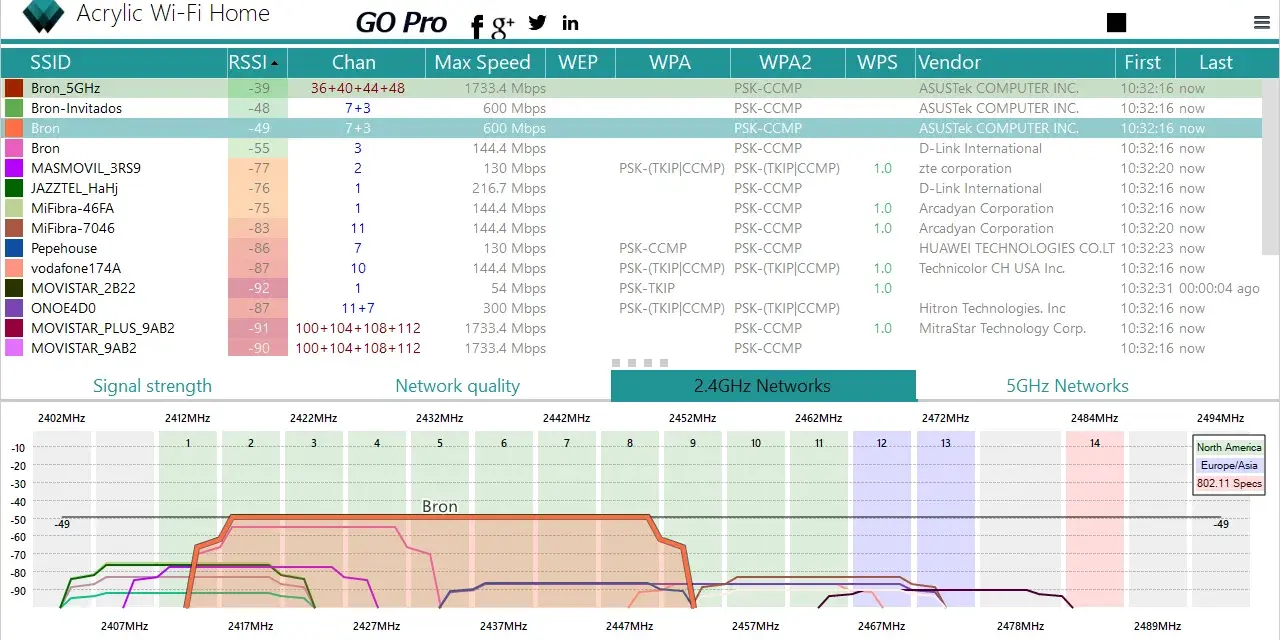Sort by RSSI column header
The image size is (1280, 640).
[257, 62]
